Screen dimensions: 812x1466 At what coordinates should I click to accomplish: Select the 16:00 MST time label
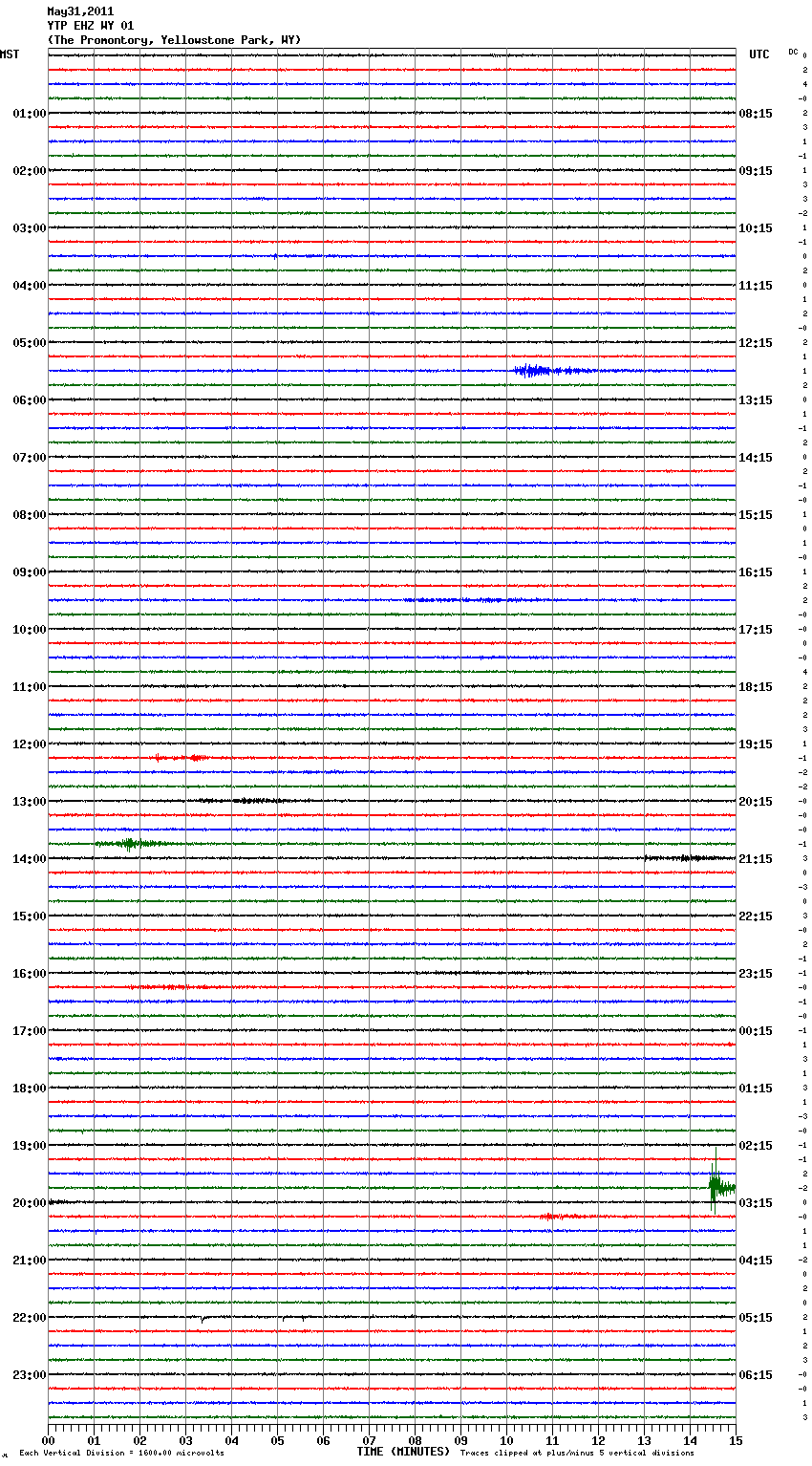coord(30,974)
